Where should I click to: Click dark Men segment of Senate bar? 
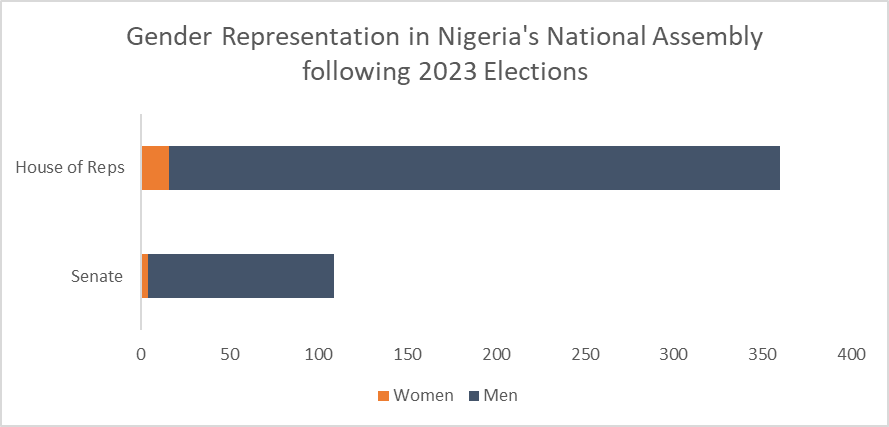[240, 276]
